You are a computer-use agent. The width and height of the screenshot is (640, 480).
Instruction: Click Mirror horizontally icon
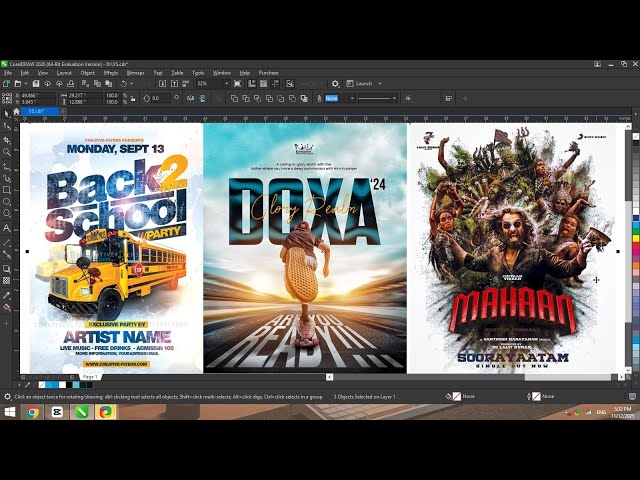click(191, 98)
